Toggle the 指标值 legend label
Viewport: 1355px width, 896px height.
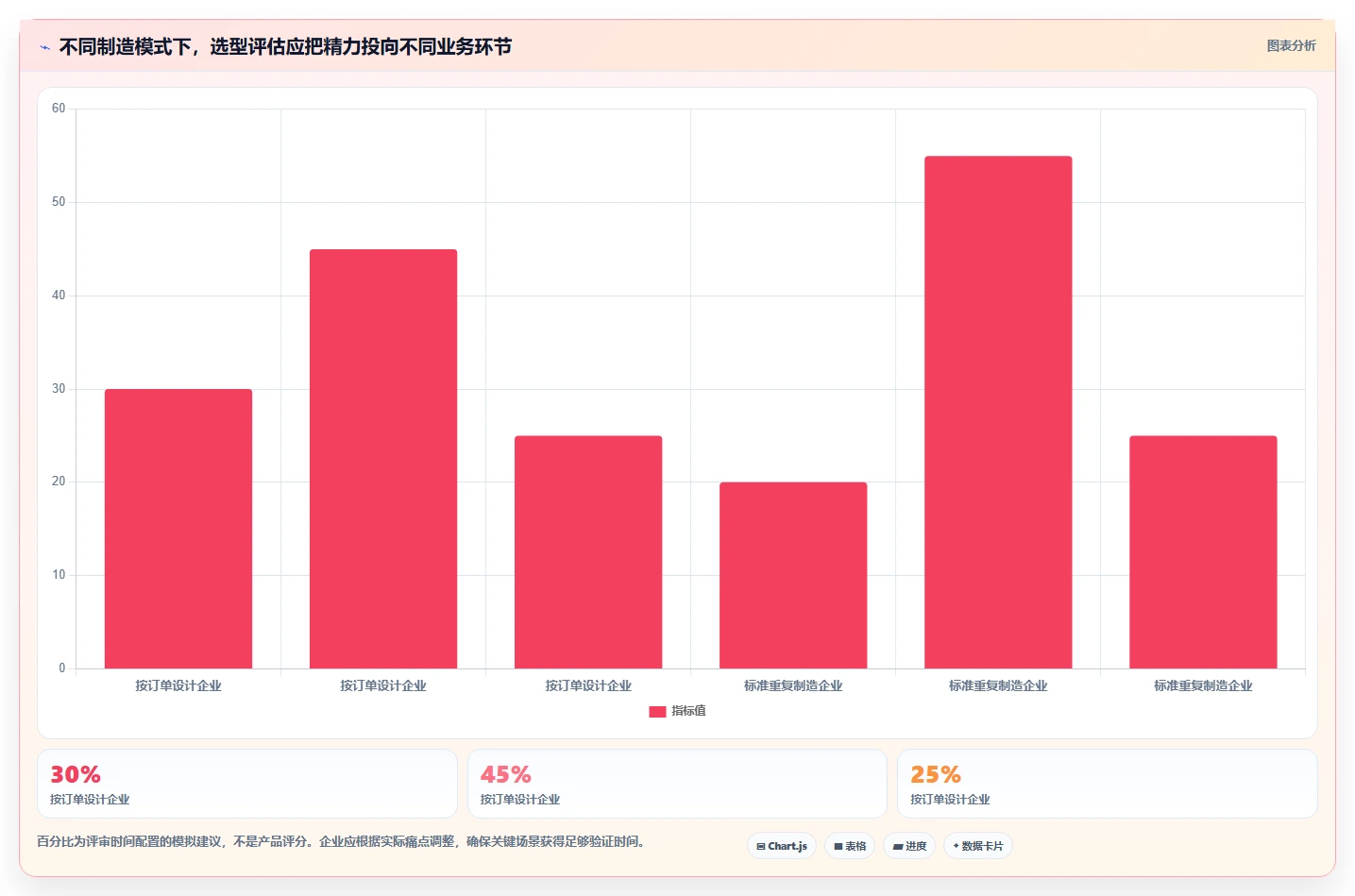[x=688, y=711]
